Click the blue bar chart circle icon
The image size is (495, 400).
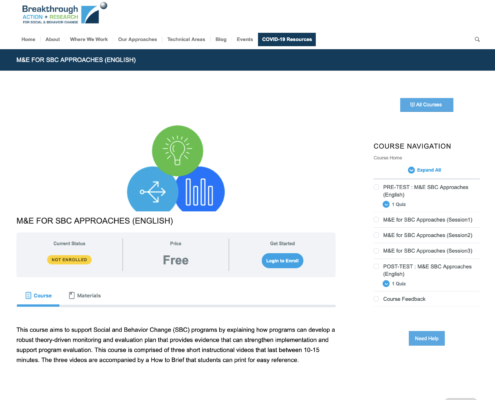201,190
